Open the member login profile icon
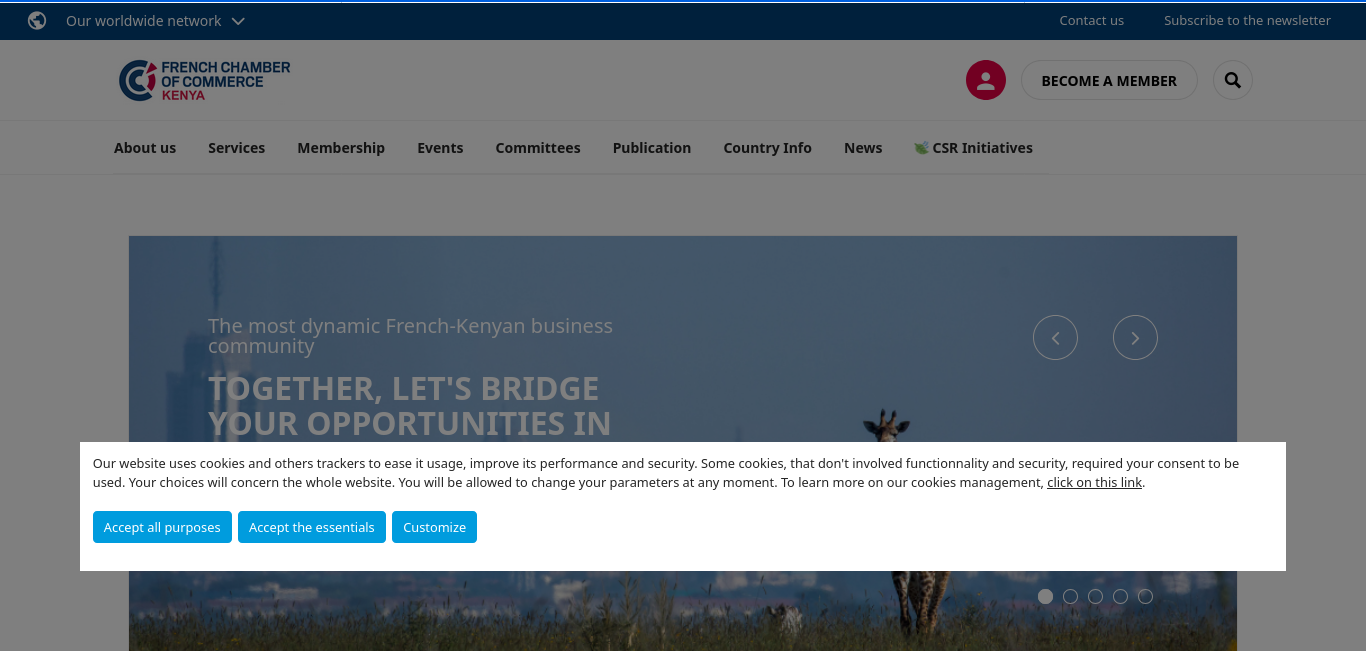This screenshot has height=651, width=1366. pyautogui.click(x=985, y=80)
